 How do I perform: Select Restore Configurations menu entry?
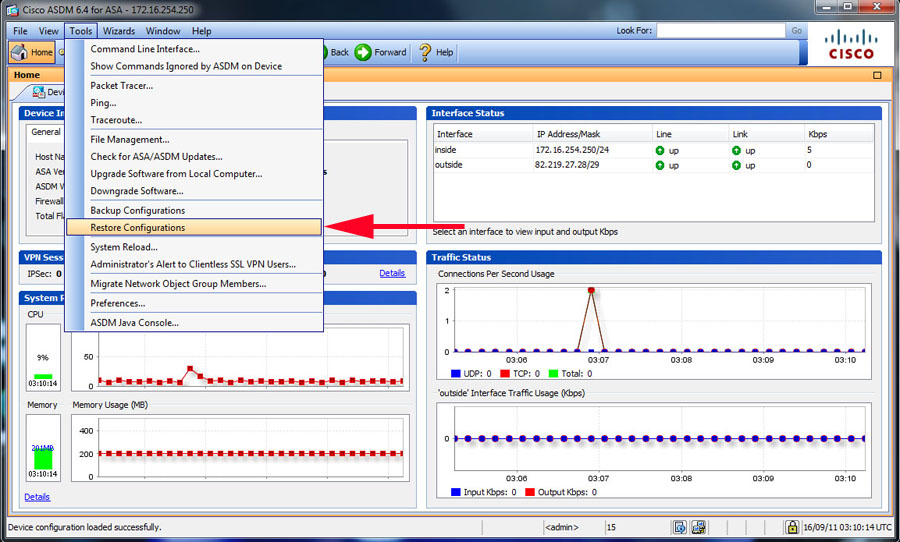[x=194, y=227]
